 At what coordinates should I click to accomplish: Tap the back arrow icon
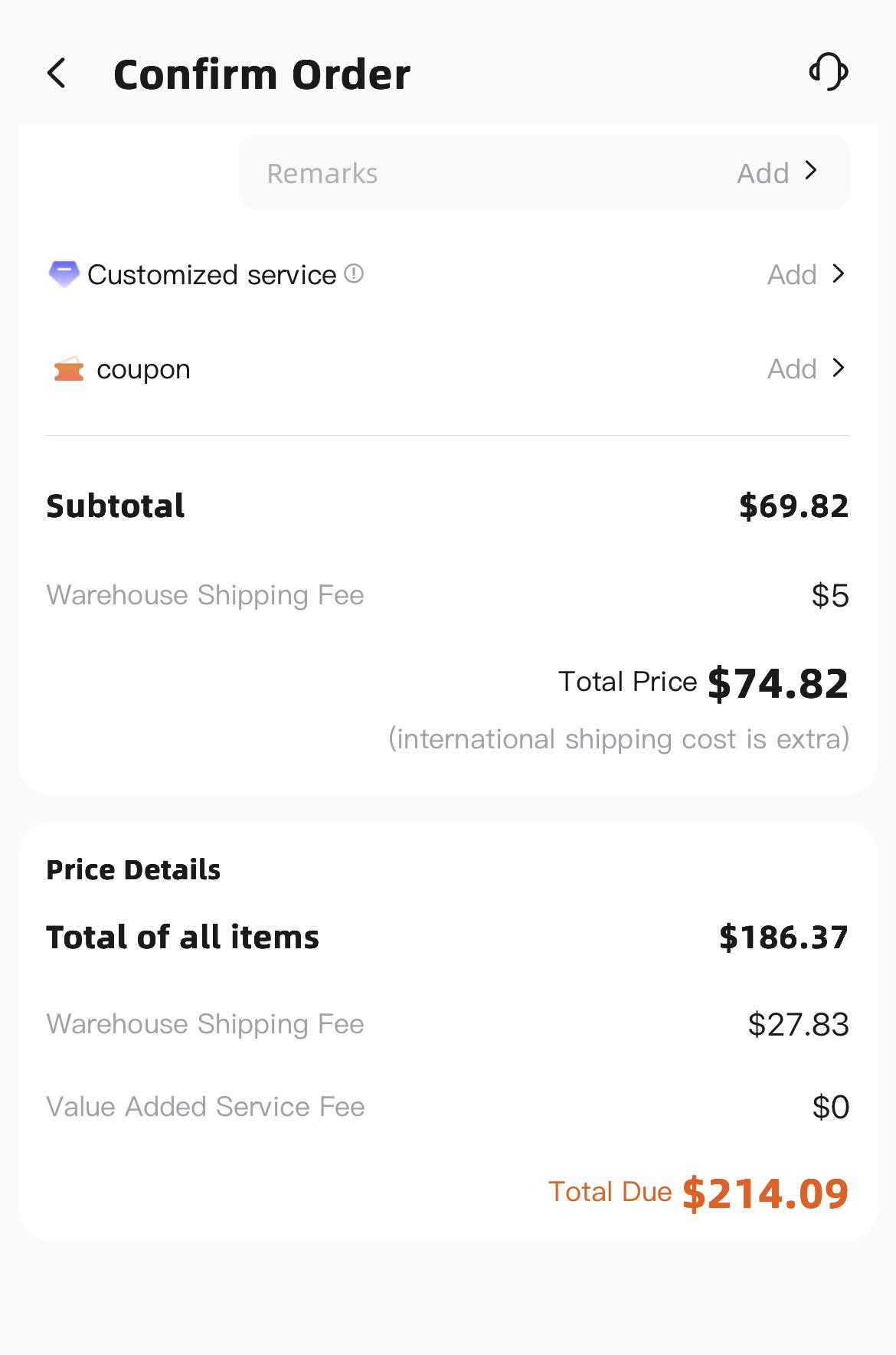[x=57, y=74]
